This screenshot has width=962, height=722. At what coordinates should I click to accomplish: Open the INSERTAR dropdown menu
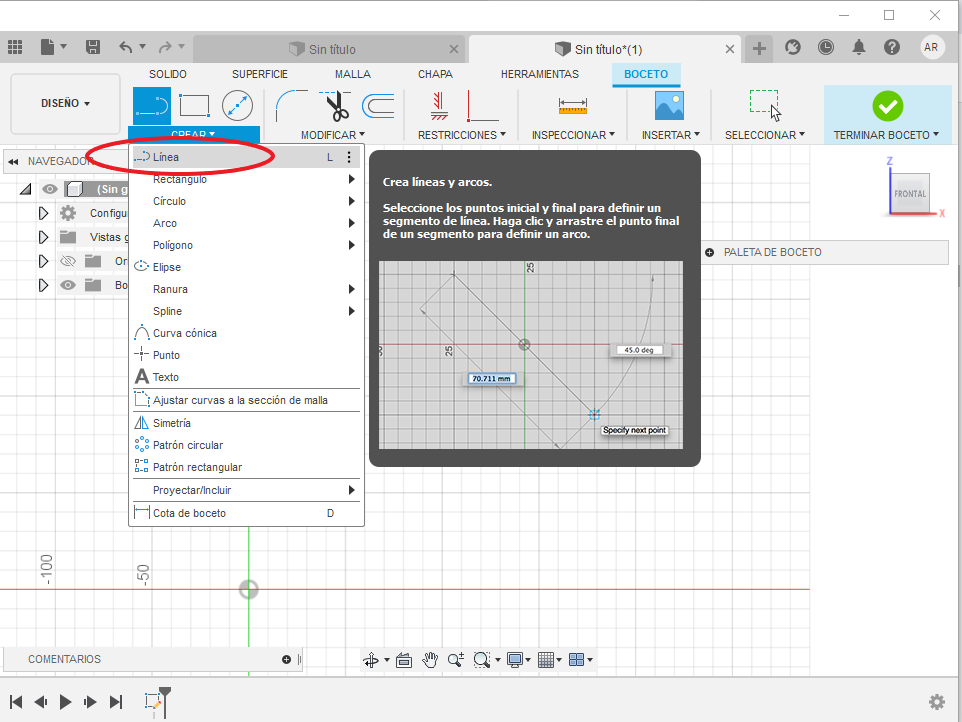(671, 135)
